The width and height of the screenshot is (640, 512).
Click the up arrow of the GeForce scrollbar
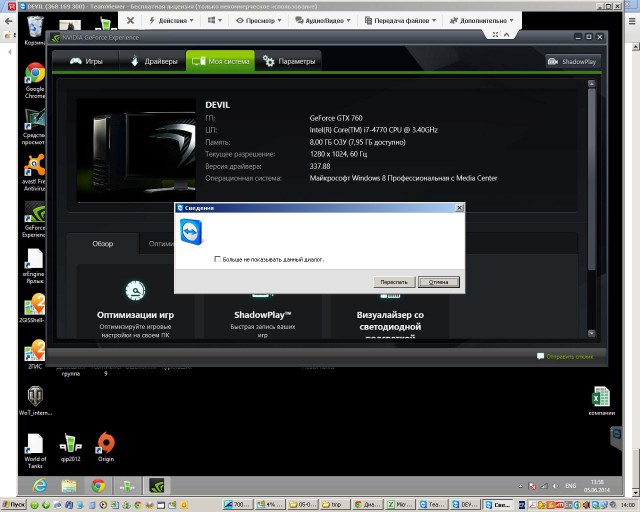click(x=591, y=84)
